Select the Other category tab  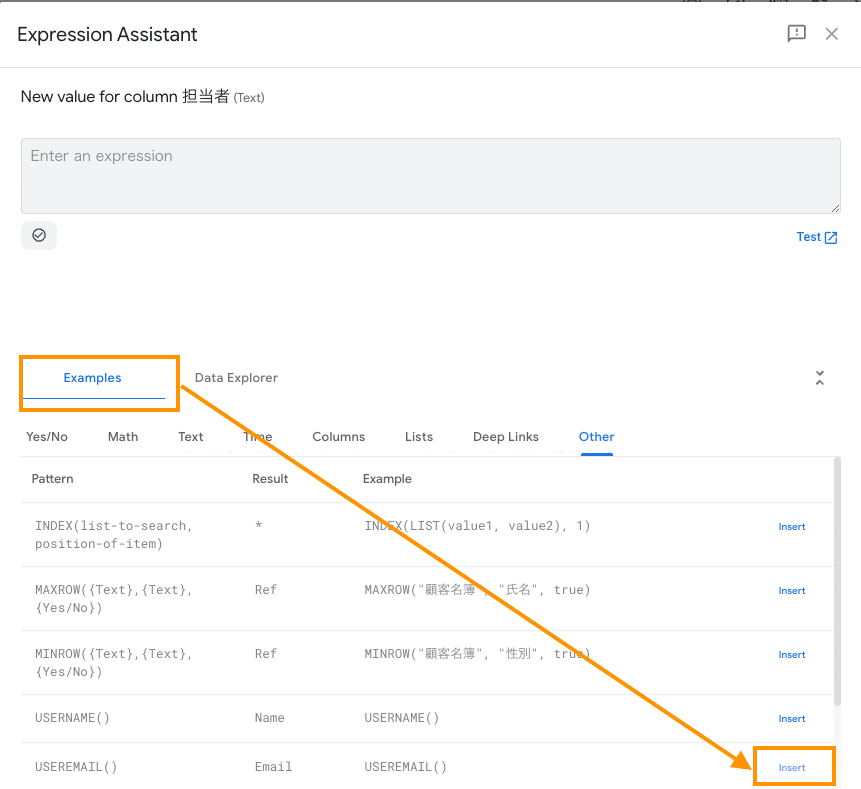tap(596, 437)
